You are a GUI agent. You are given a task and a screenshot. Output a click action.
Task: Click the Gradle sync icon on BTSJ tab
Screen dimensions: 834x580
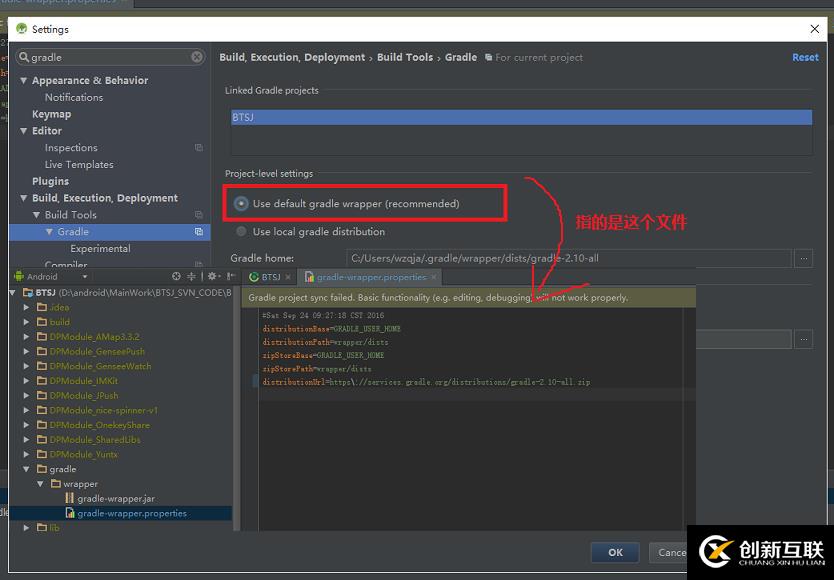[x=256, y=277]
